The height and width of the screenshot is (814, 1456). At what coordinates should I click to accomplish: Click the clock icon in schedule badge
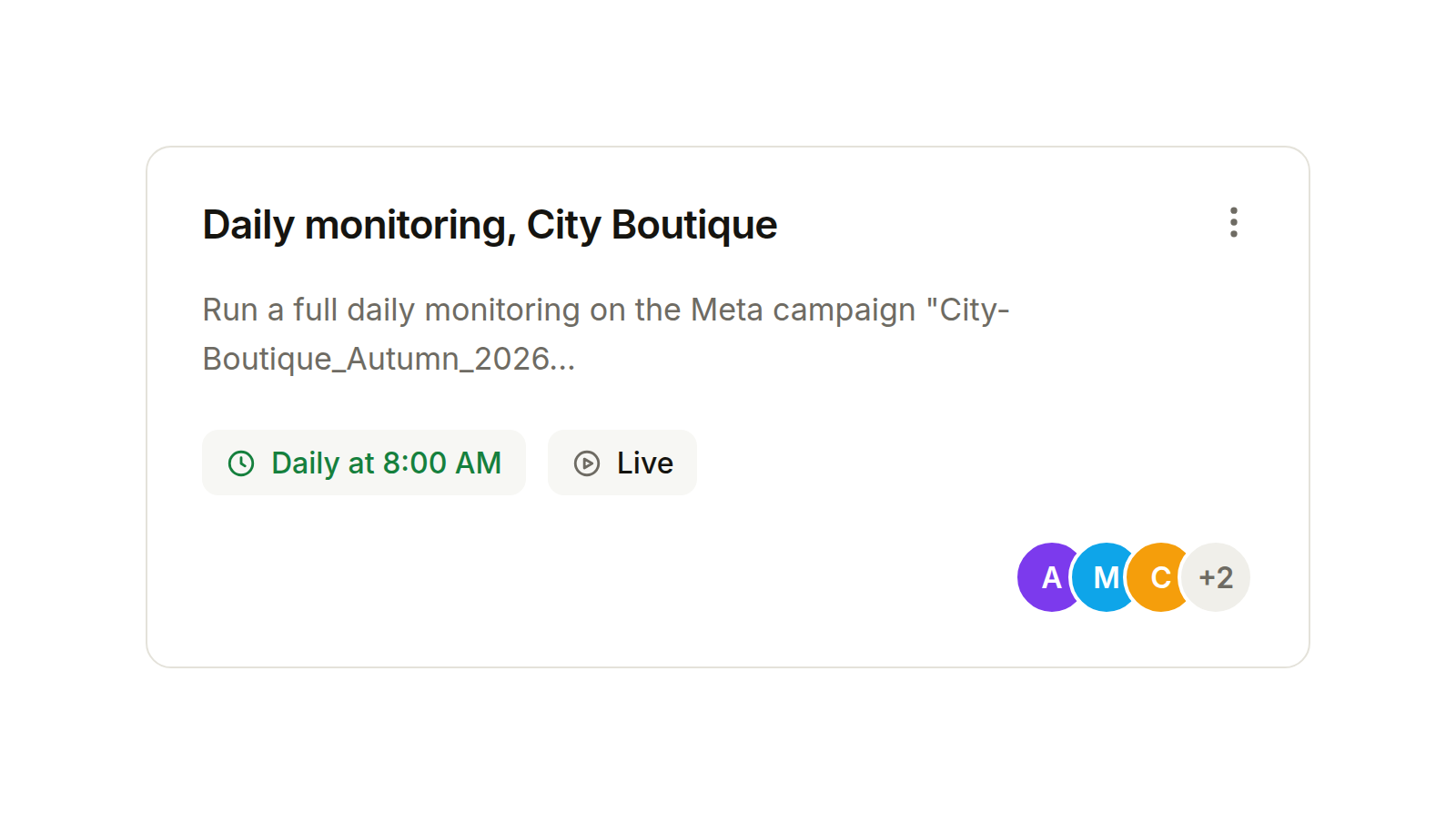(241, 463)
